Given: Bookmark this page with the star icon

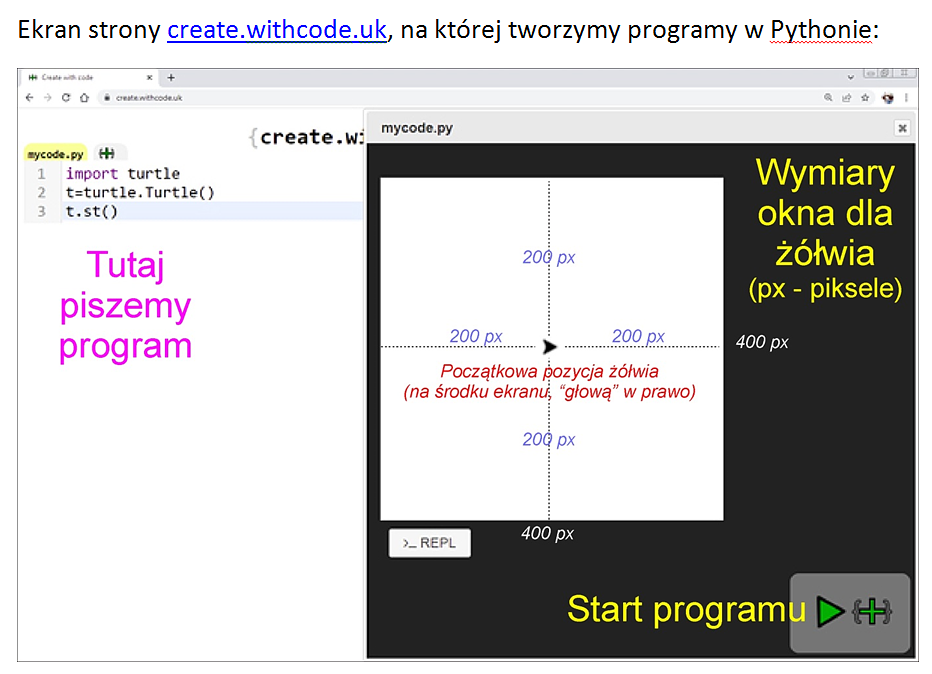Looking at the screenshot, I should pyautogui.click(x=865, y=98).
